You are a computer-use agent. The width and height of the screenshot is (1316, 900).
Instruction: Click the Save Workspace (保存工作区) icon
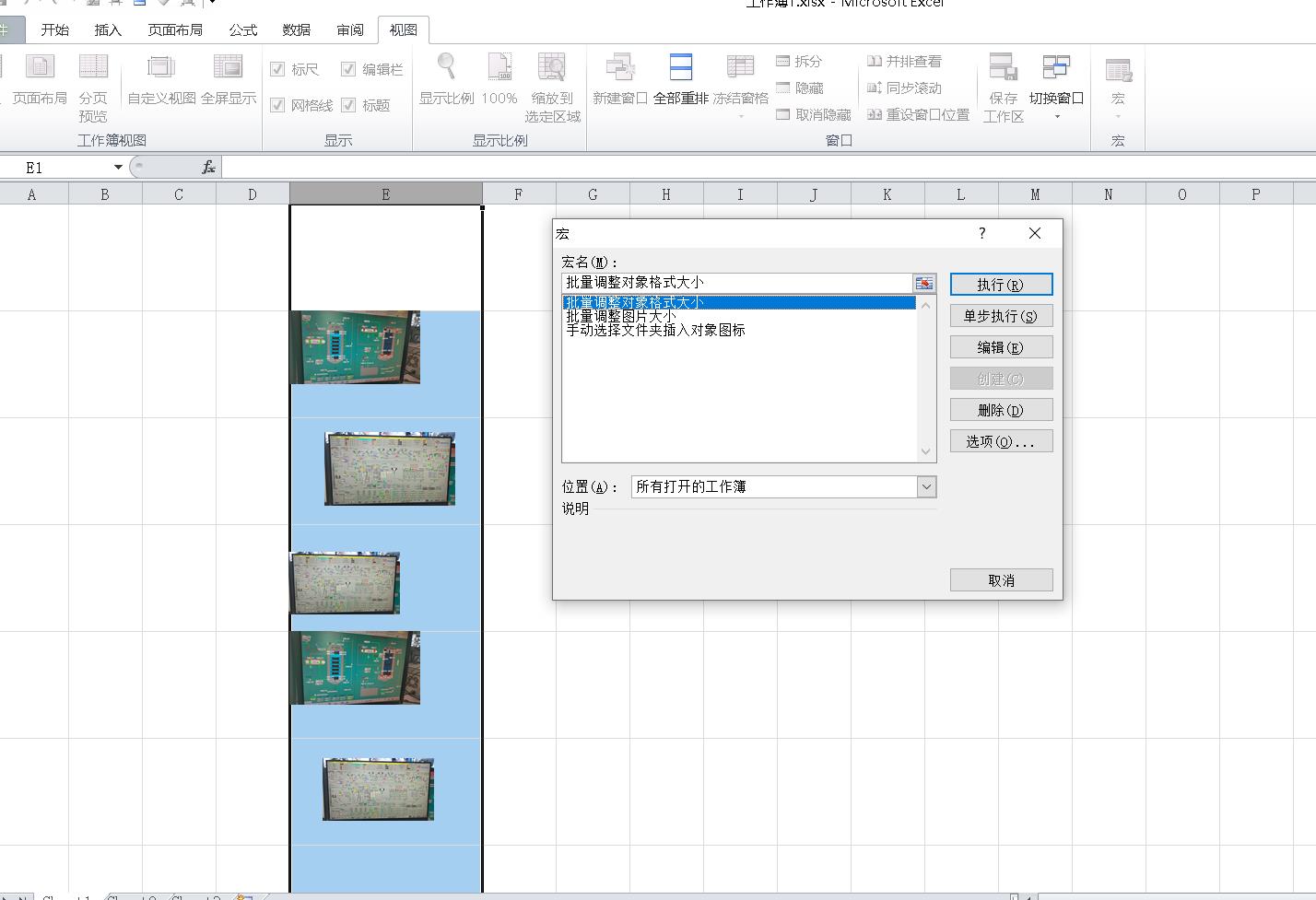click(x=1003, y=68)
